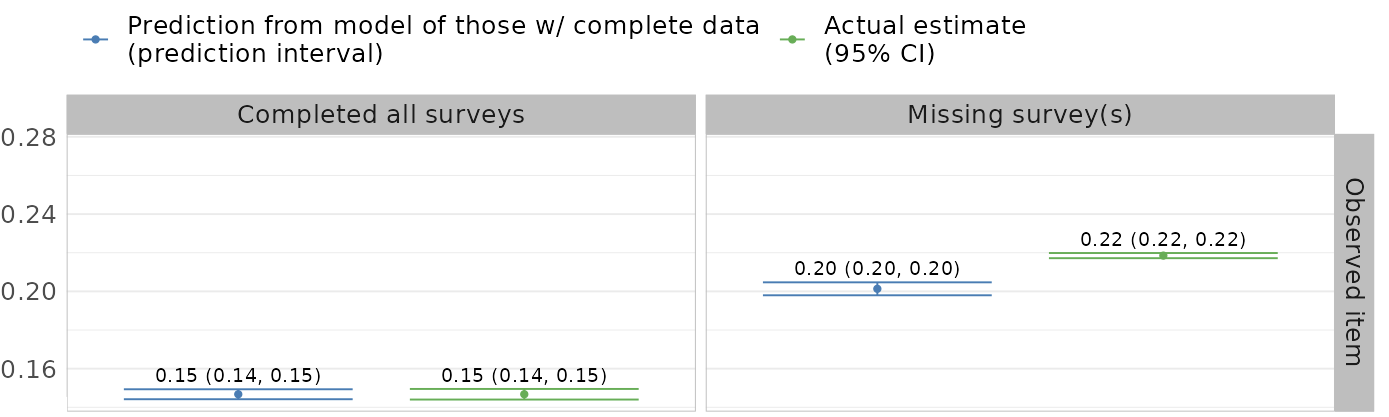The height and width of the screenshot is (417, 1389).
Task: Click the blue data point in Completed all surveys
Action: pos(238,394)
